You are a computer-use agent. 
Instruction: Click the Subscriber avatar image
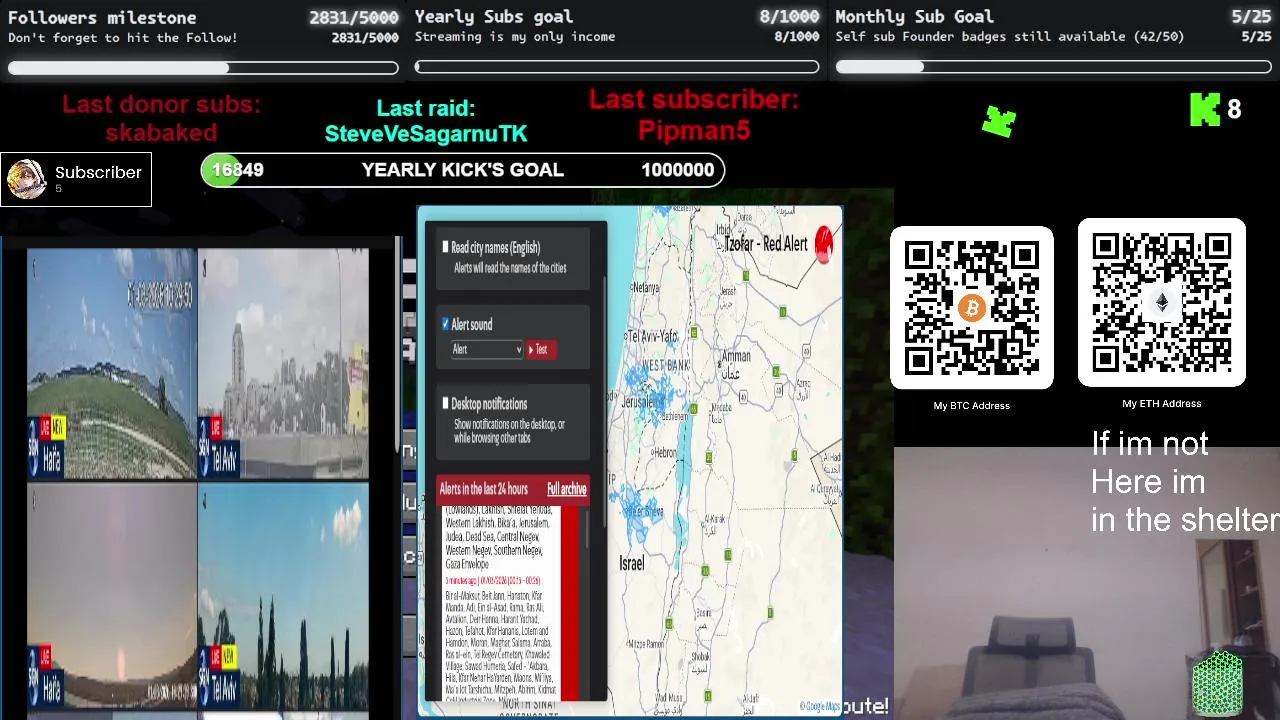(26, 179)
